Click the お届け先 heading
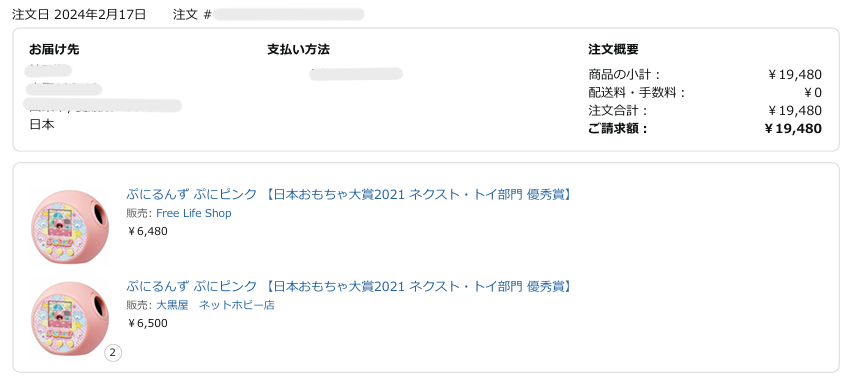Image resolution: width=853 pixels, height=382 pixels. point(54,50)
